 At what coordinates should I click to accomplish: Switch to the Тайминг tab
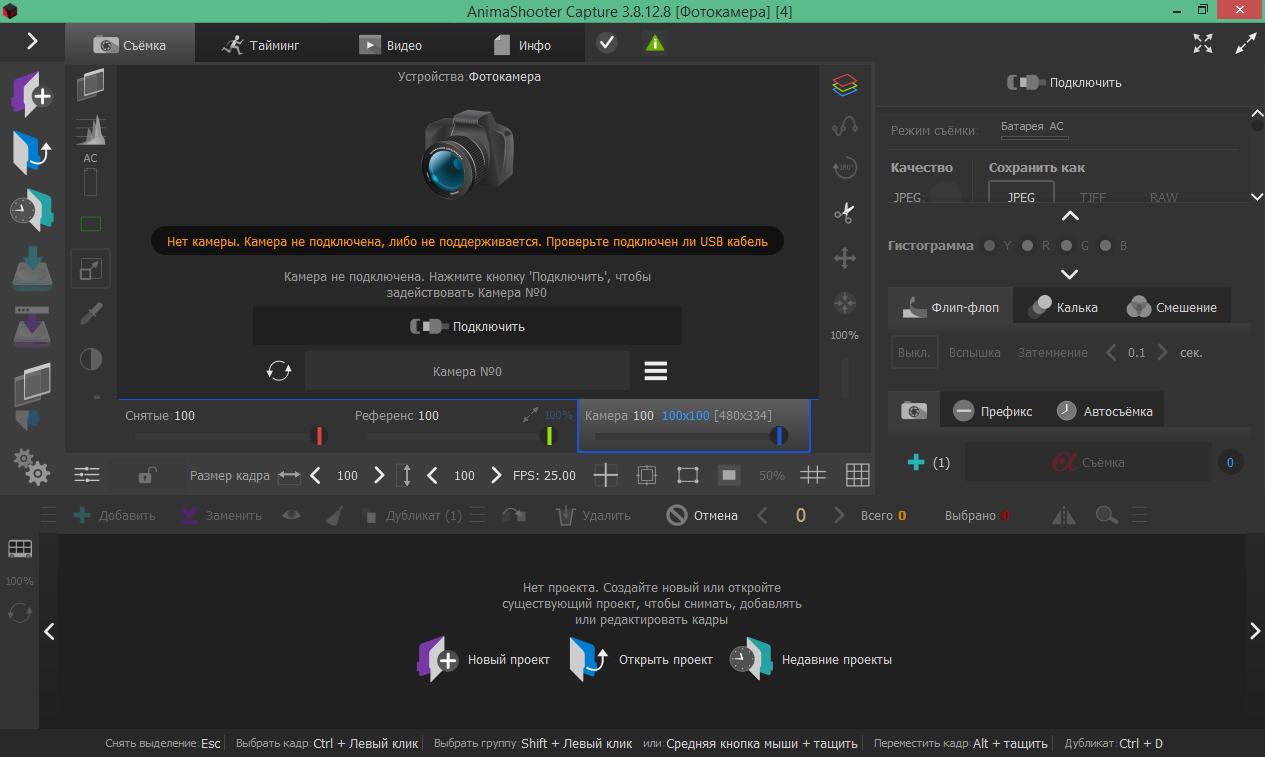pyautogui.click(x=261, y=45)
